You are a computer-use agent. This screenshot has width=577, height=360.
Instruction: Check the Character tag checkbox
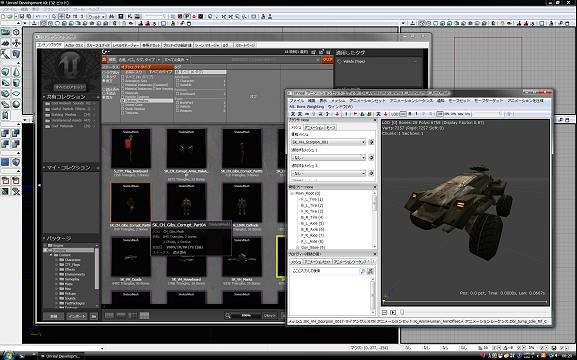pos(178,81)
